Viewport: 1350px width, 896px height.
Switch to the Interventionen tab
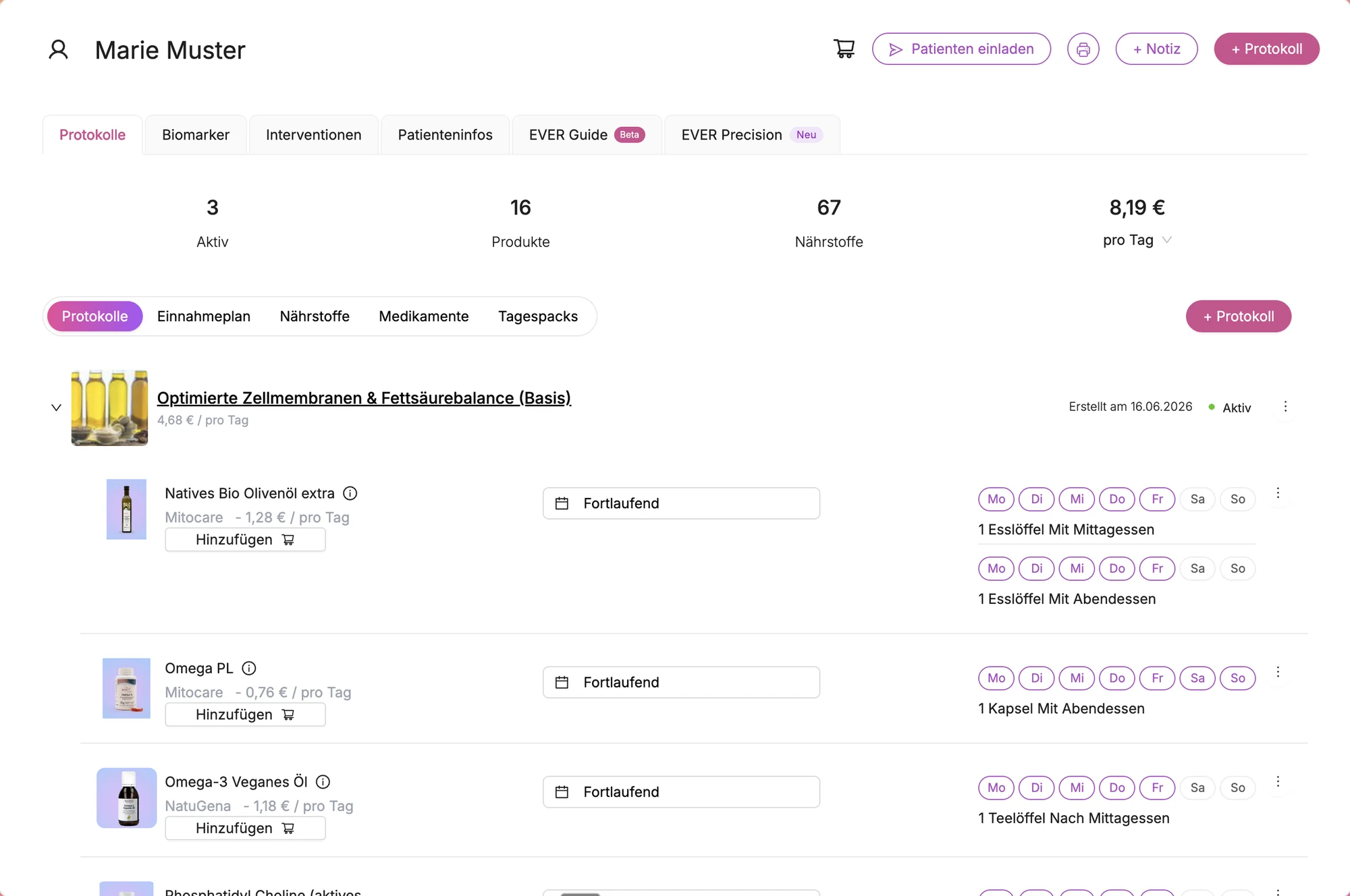click(313, 135)
